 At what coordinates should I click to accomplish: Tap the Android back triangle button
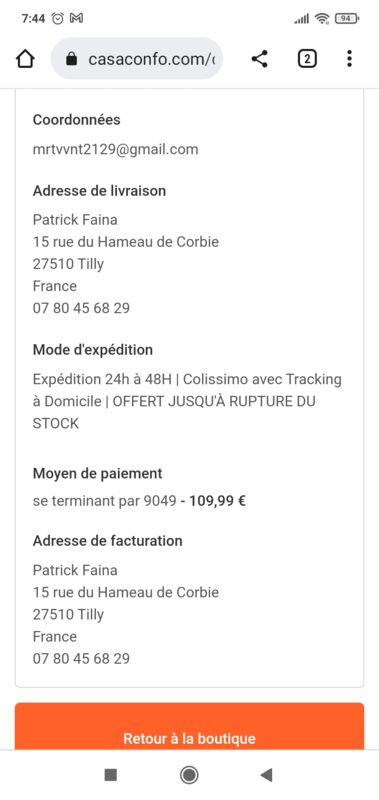266,775
